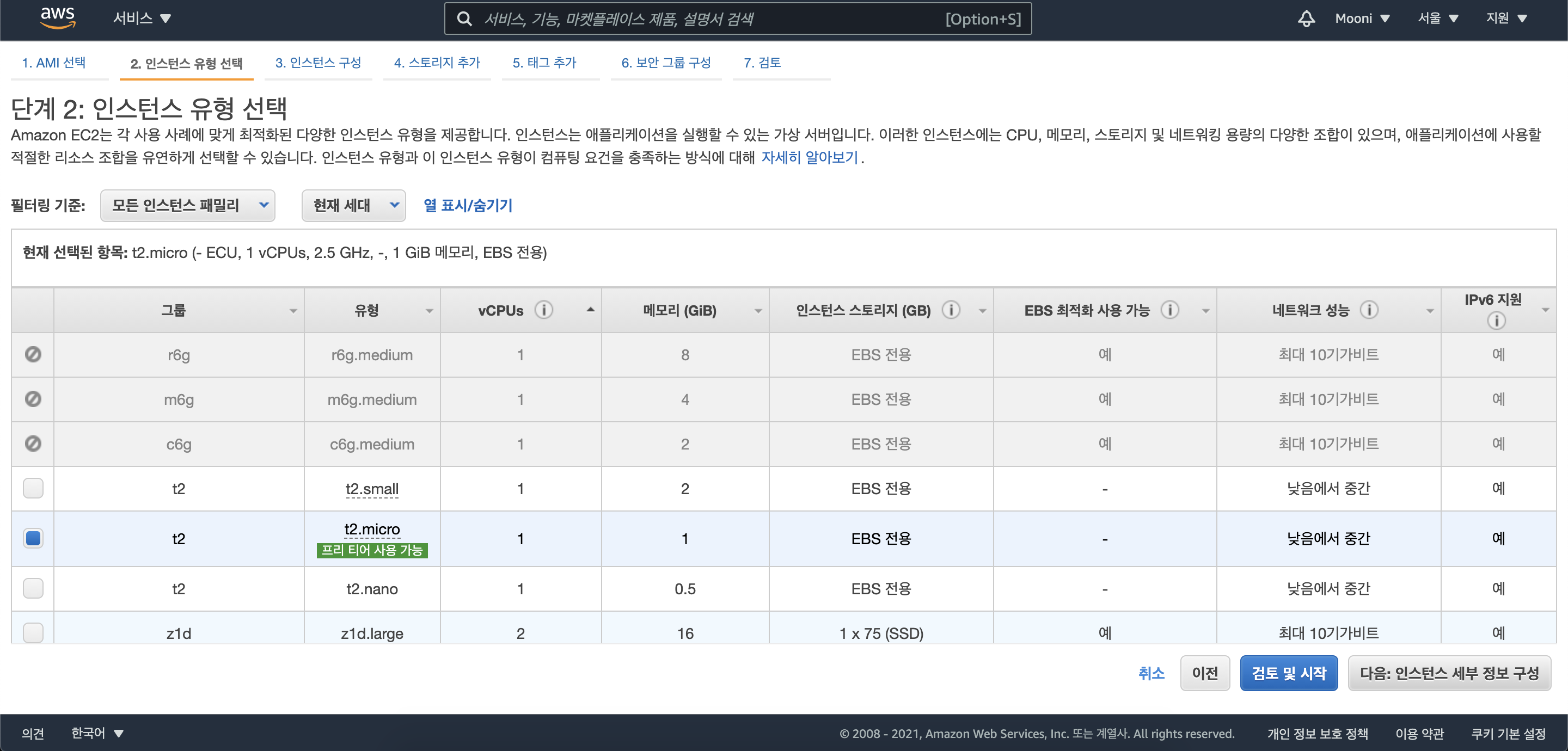Select the t2.nano instance checkbox

pos(33,588)
